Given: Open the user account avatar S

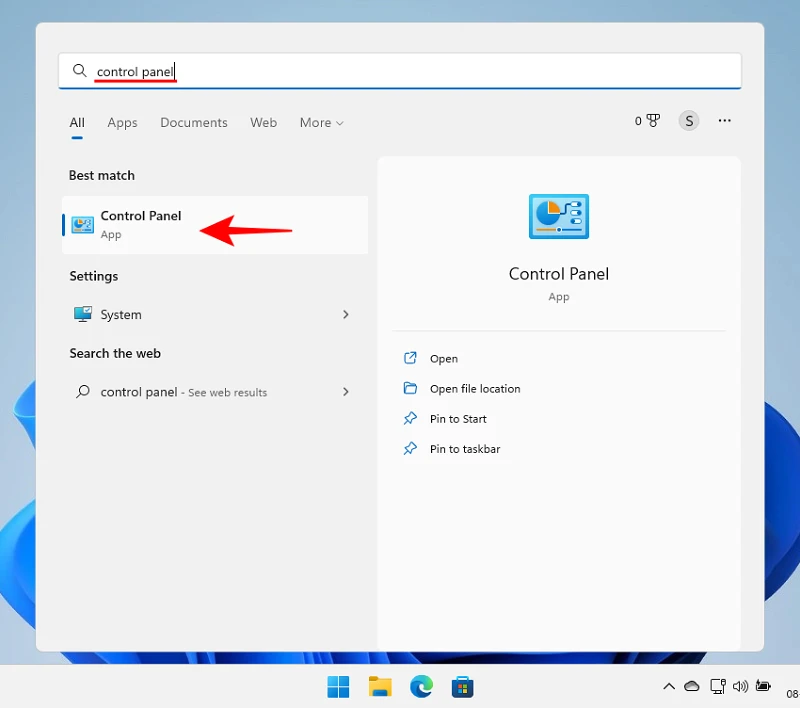Looking at the screenshot, I should tap(688, 121).
